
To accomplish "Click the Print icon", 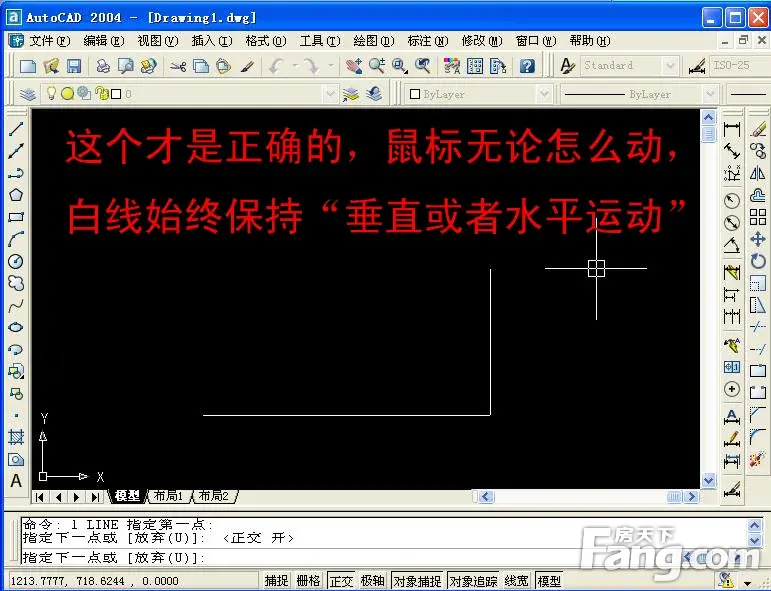I will (103, 66).
